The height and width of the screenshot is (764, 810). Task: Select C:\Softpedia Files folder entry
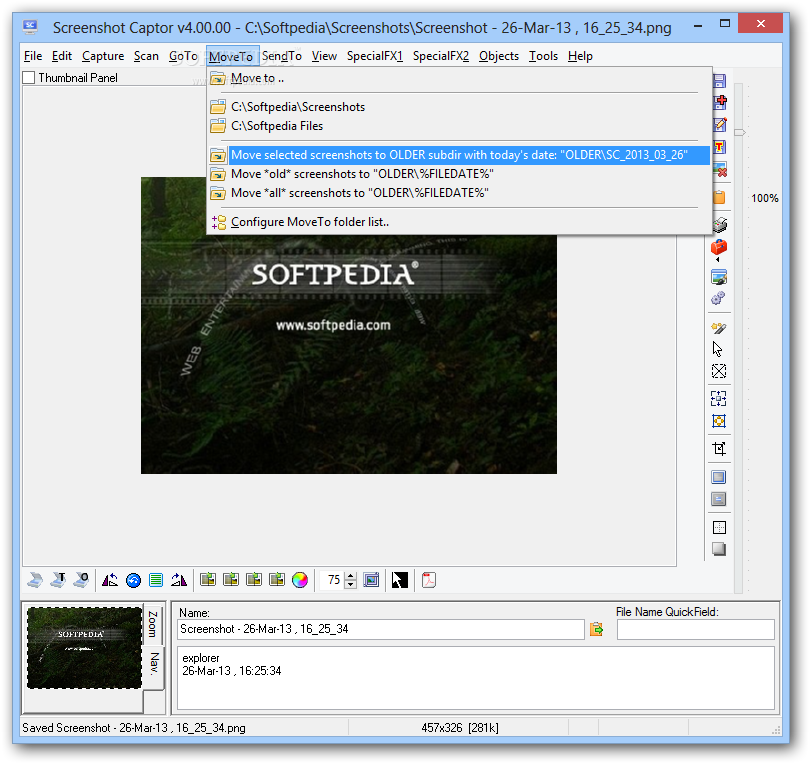pos(459,126)
